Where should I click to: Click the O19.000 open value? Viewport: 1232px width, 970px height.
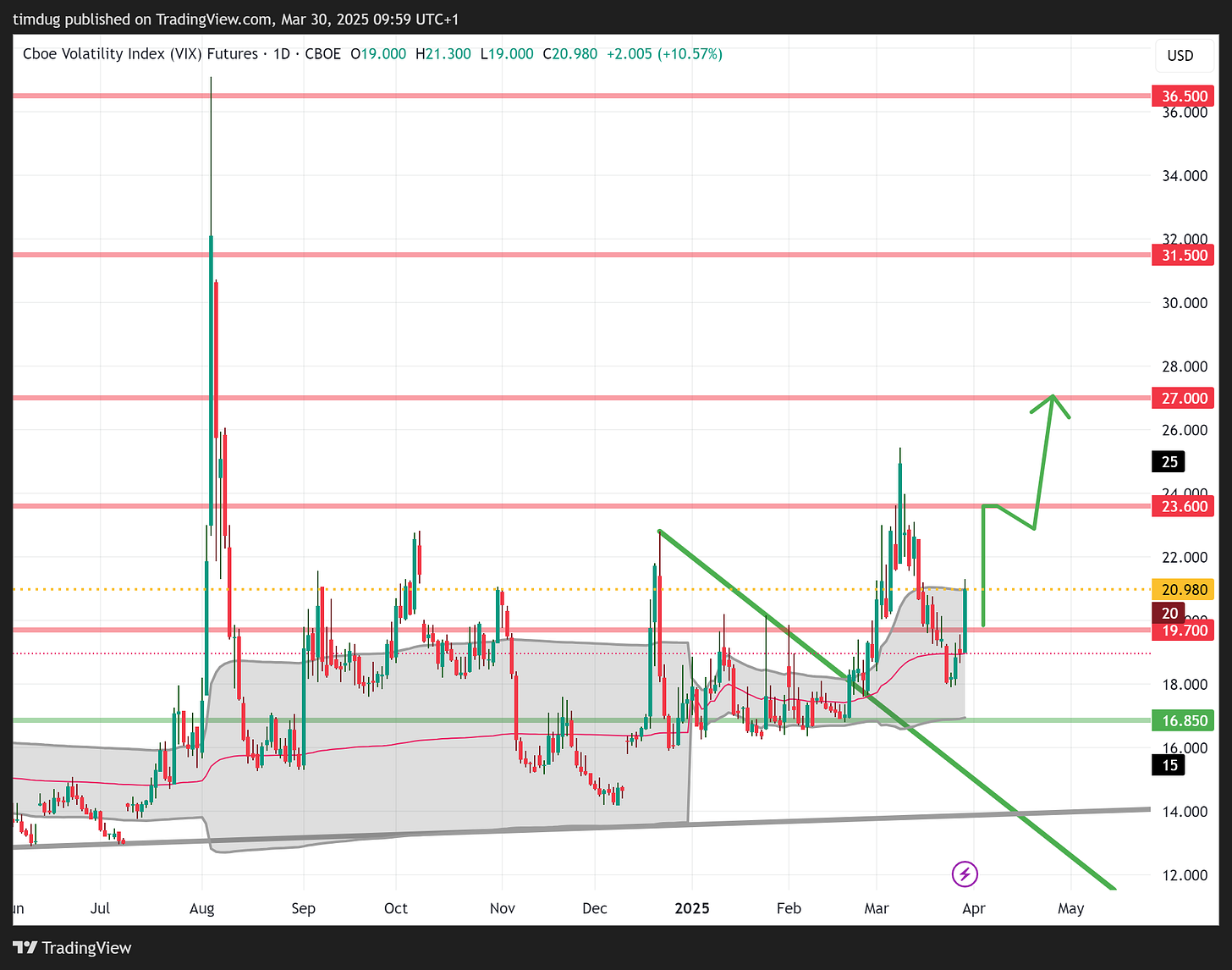(379, 53)
